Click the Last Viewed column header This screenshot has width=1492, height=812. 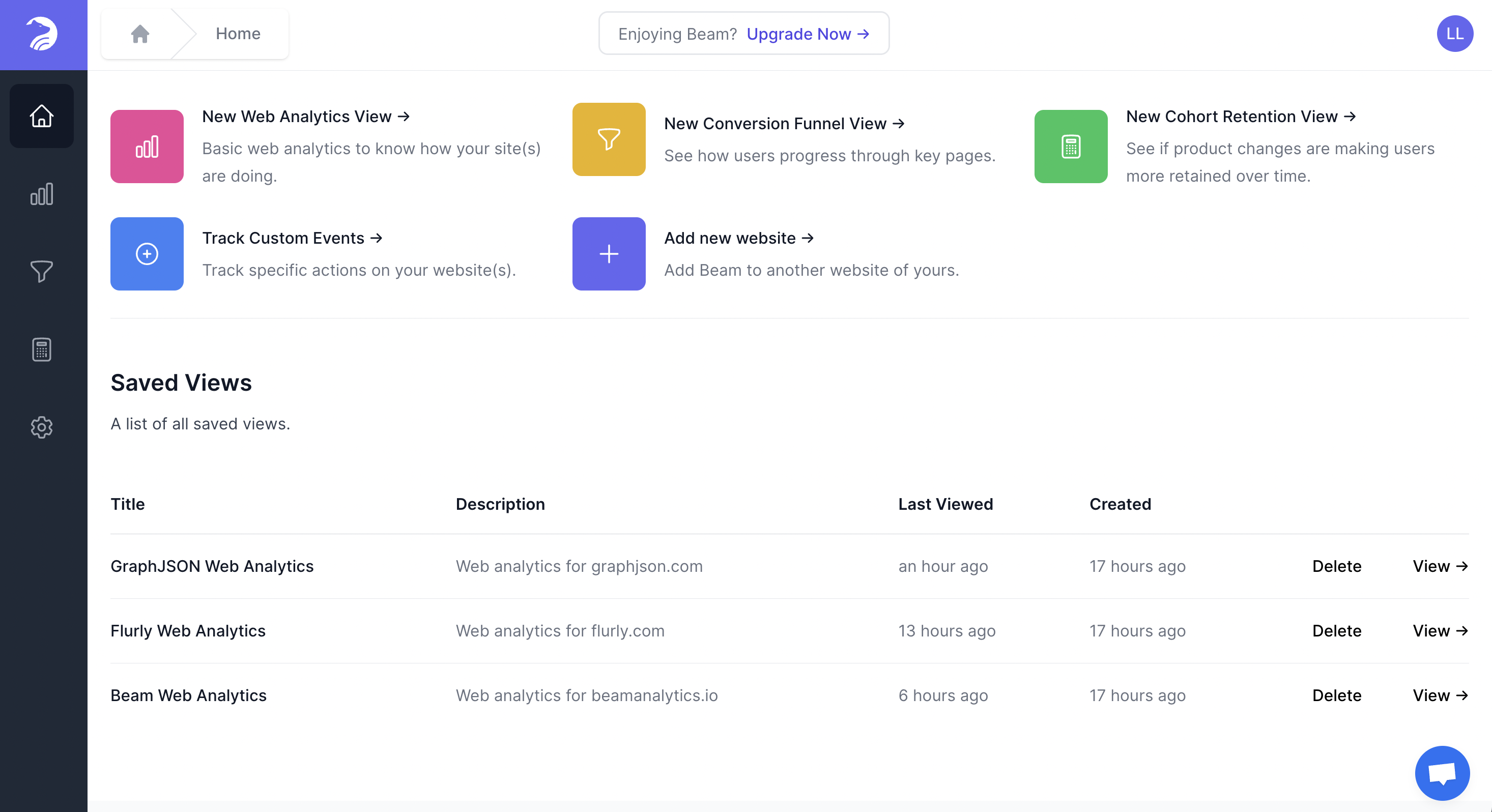click(x=945, y=504)
